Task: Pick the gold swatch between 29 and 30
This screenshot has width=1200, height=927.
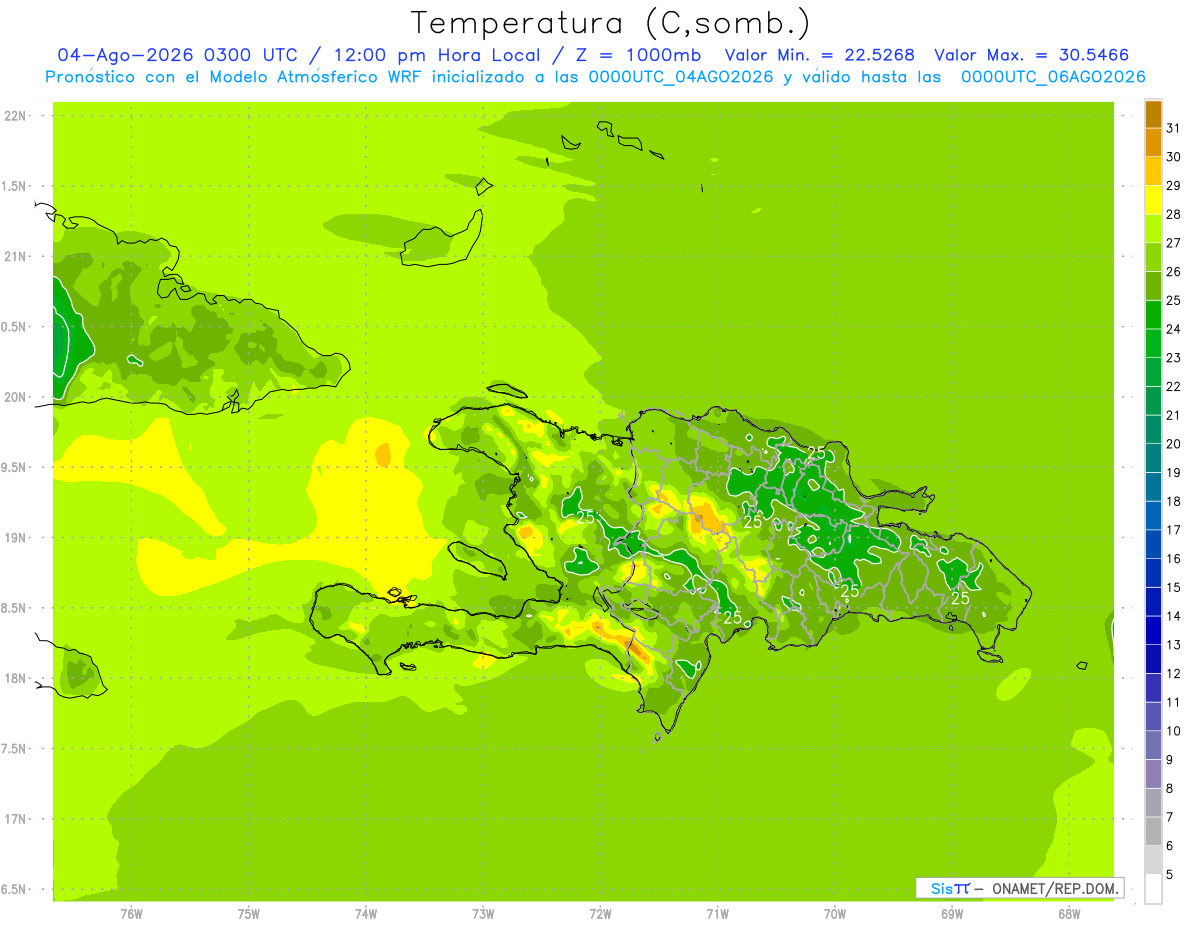Action: pos(1153,171)
